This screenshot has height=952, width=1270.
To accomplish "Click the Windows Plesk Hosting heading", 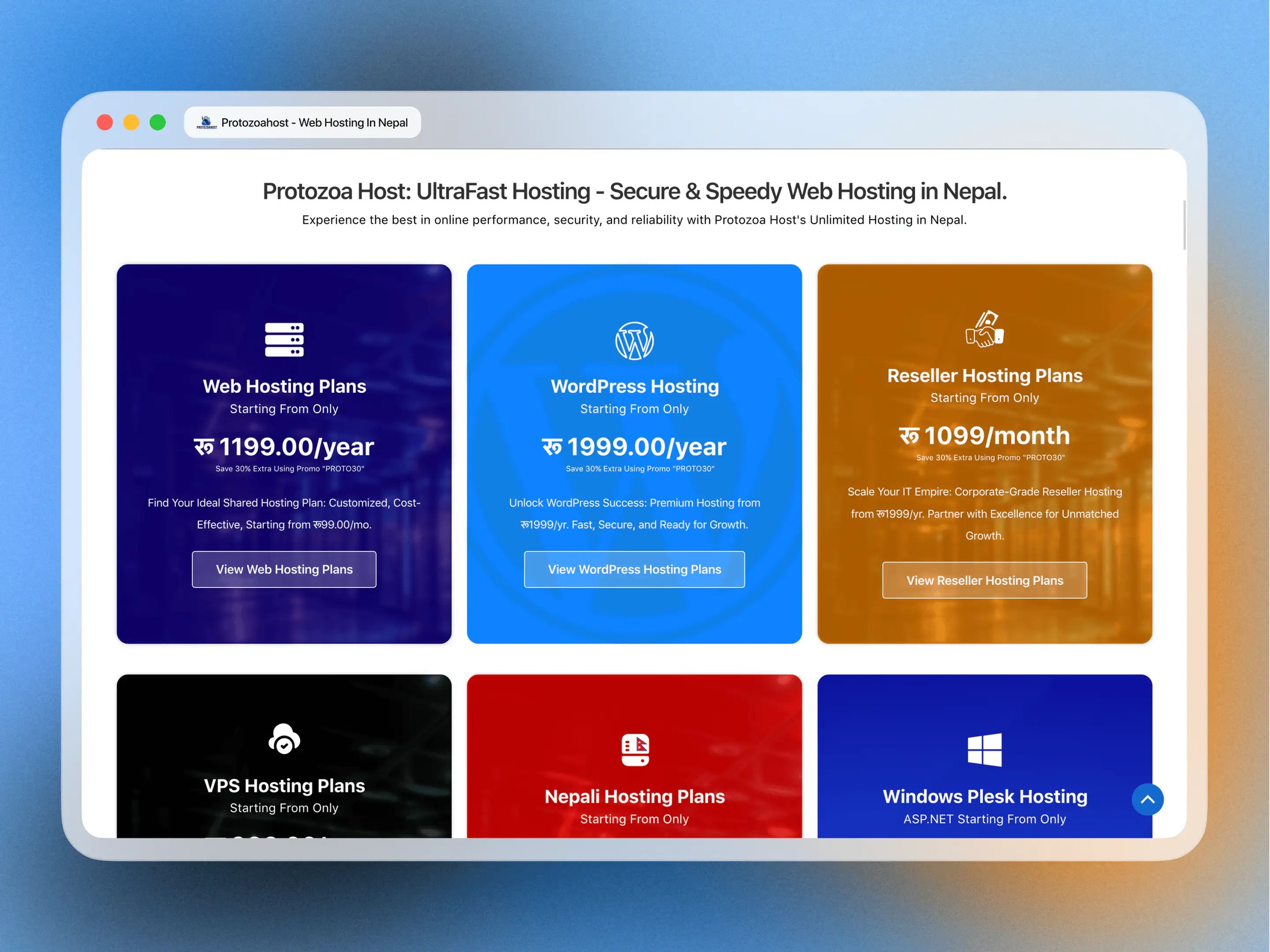I will click(x=985, y=796).
